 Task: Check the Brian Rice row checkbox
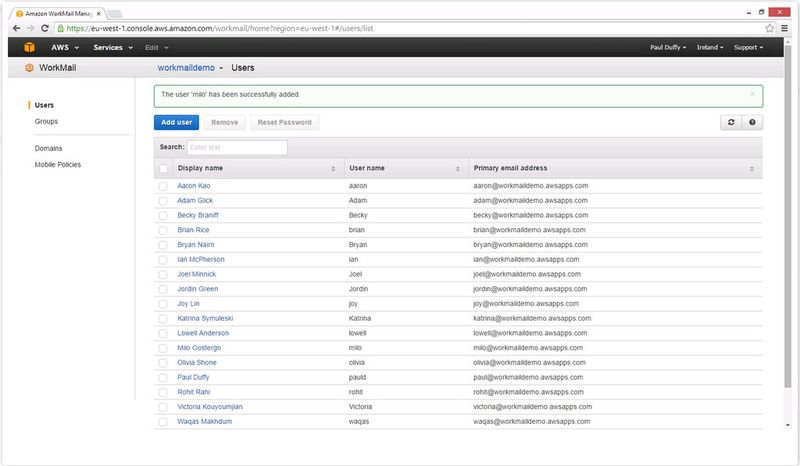tap(163, 231)
